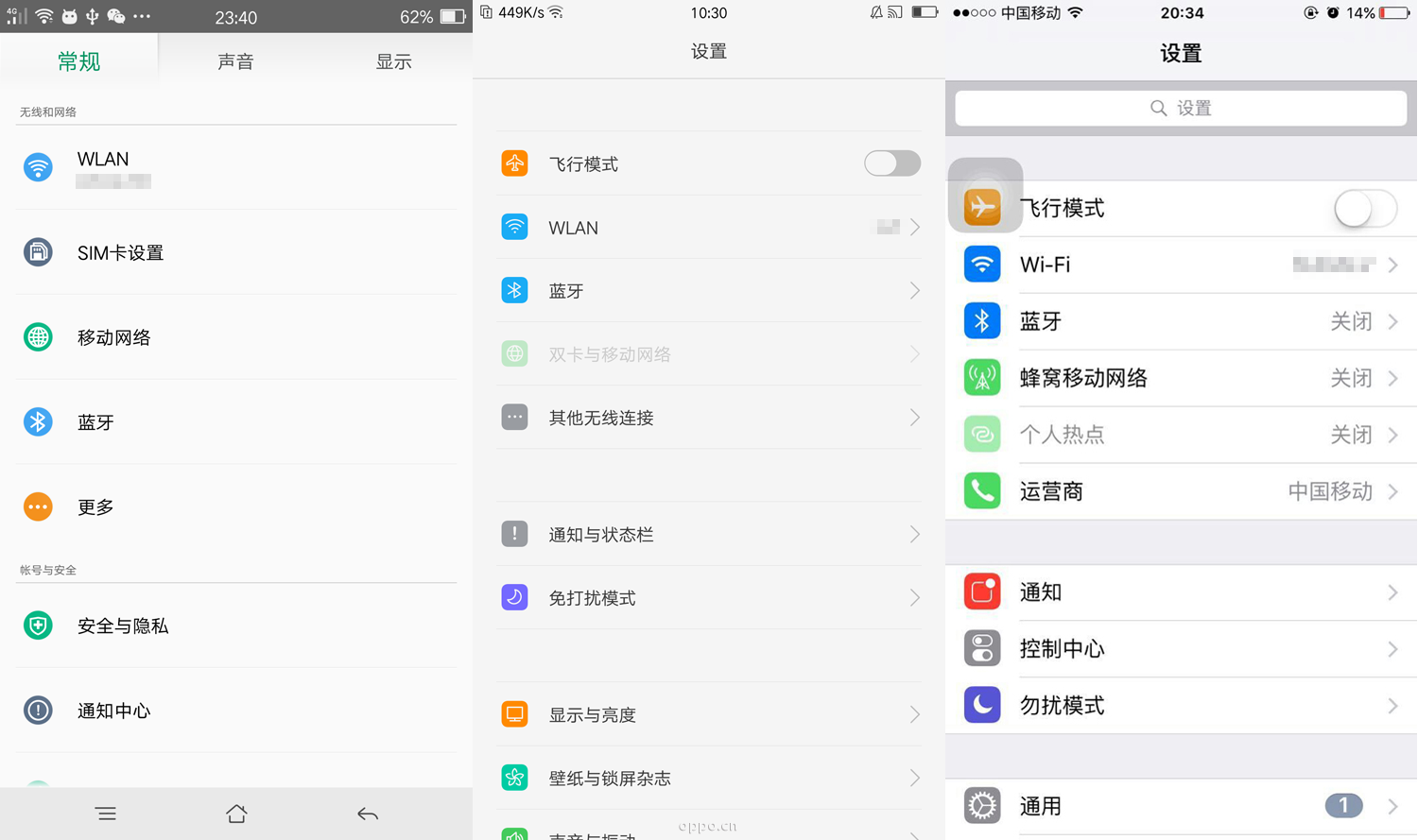Tap 蓝牙 icon in right iOS phone
This screenshot has height=840, width=1418.
tap(982, 321)
